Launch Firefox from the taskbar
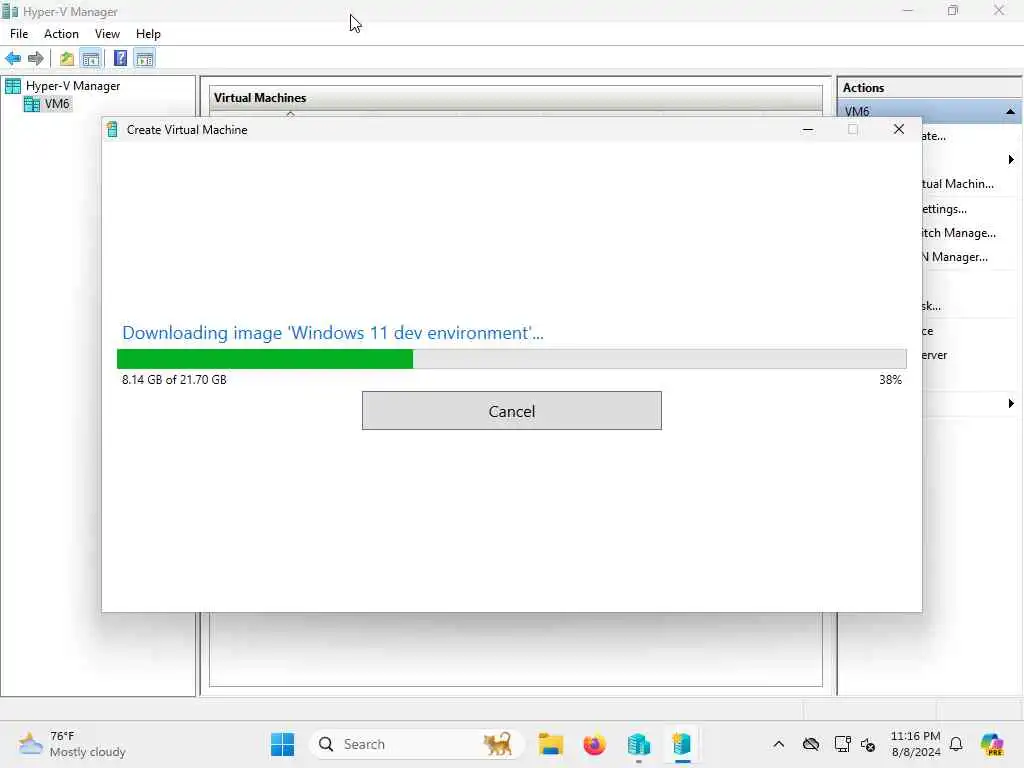The width and height of the screenshot is (1024, 768). [x=594, y=744]
